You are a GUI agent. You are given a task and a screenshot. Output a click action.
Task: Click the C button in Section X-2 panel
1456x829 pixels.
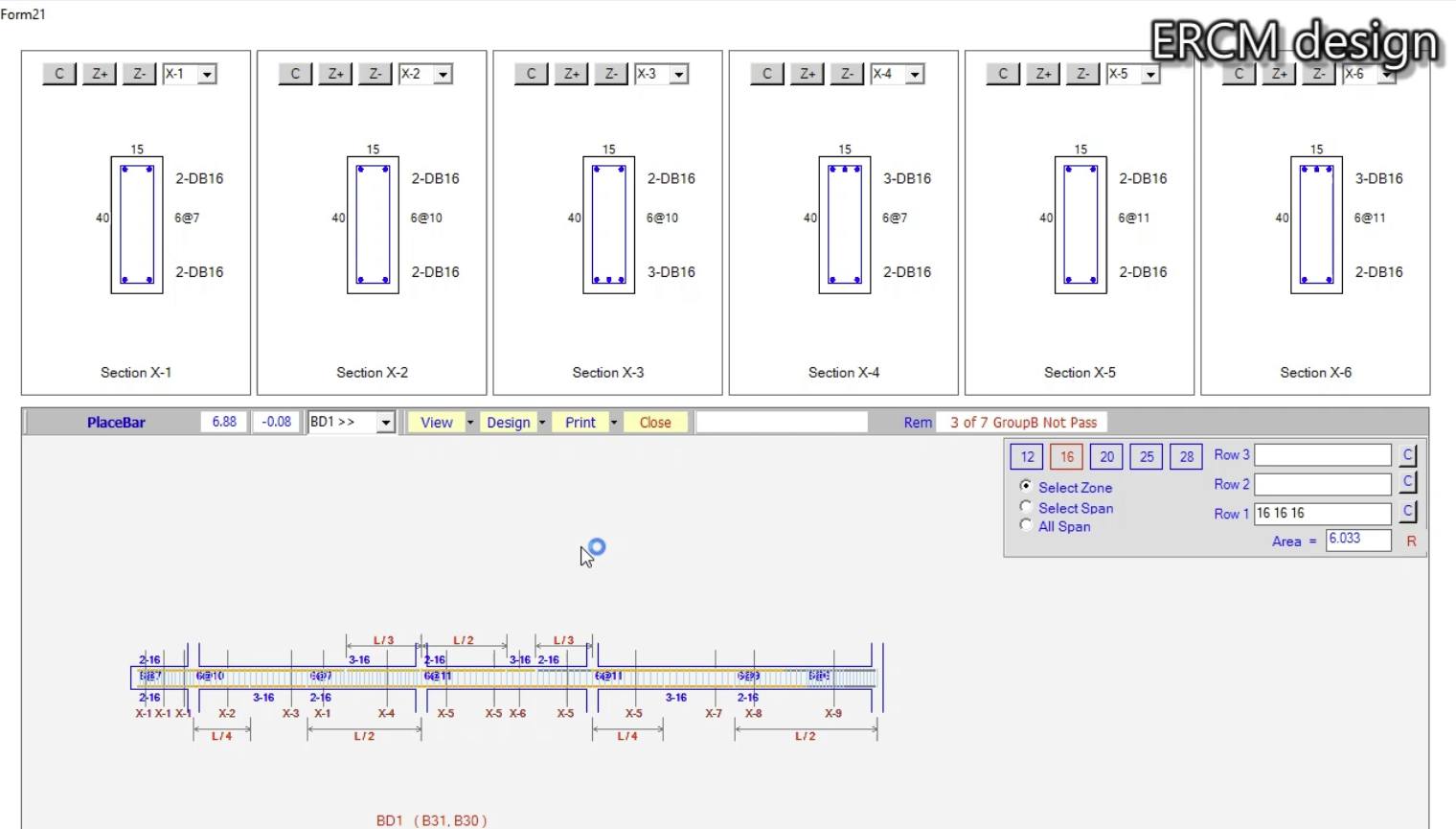coord(295,74)
